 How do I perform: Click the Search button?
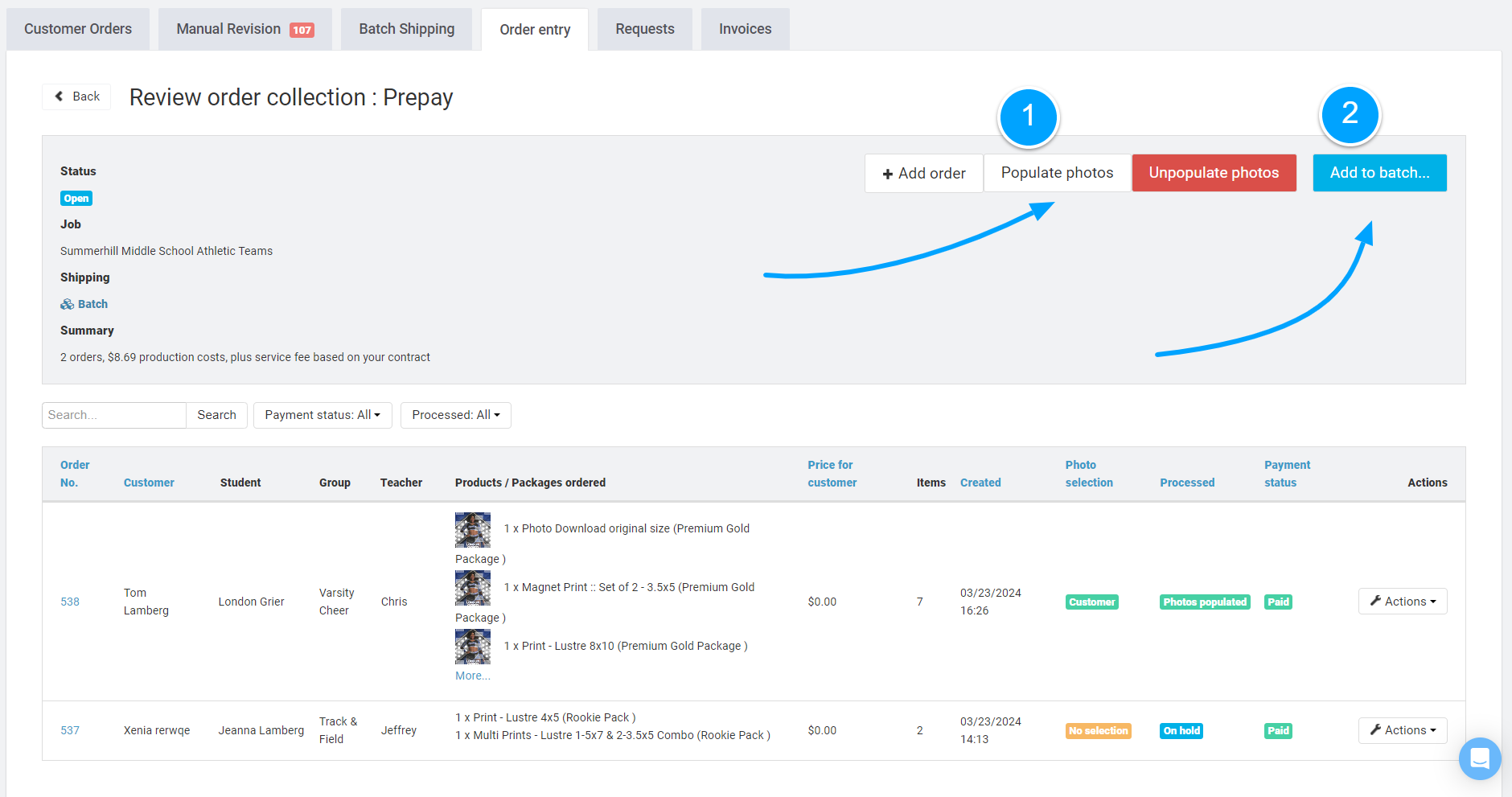[x=216, y=415]
